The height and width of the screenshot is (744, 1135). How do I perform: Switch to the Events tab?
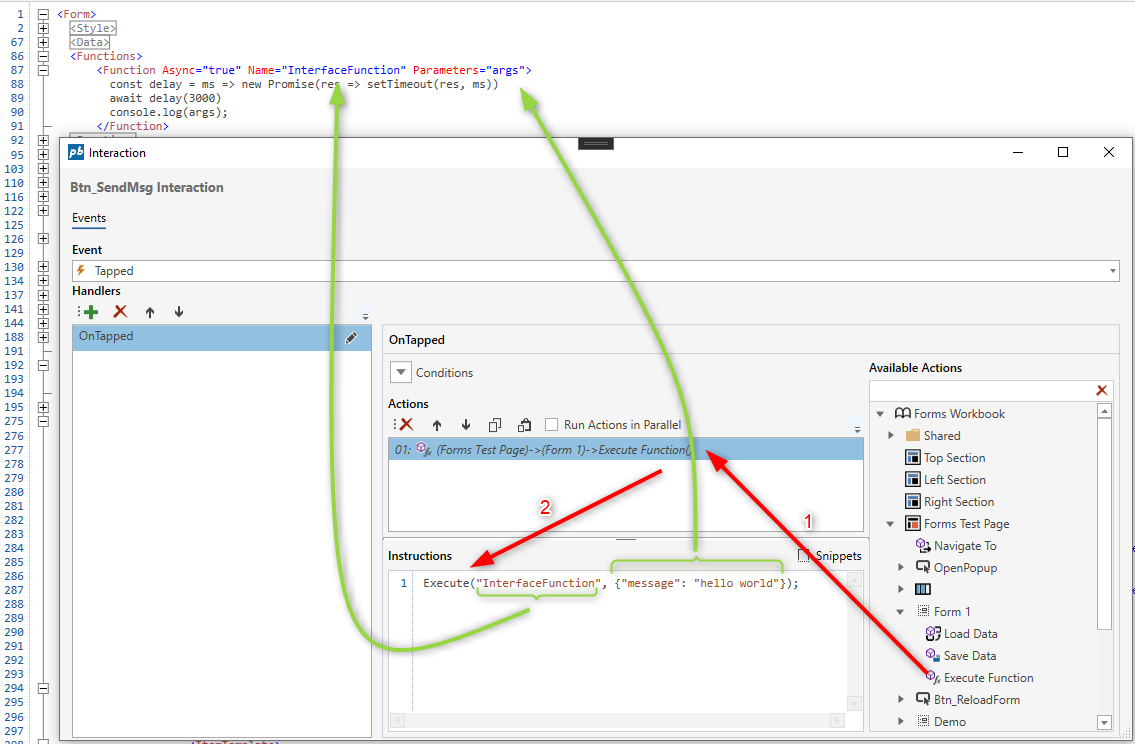pyautogui.click(x=89, y=218)
